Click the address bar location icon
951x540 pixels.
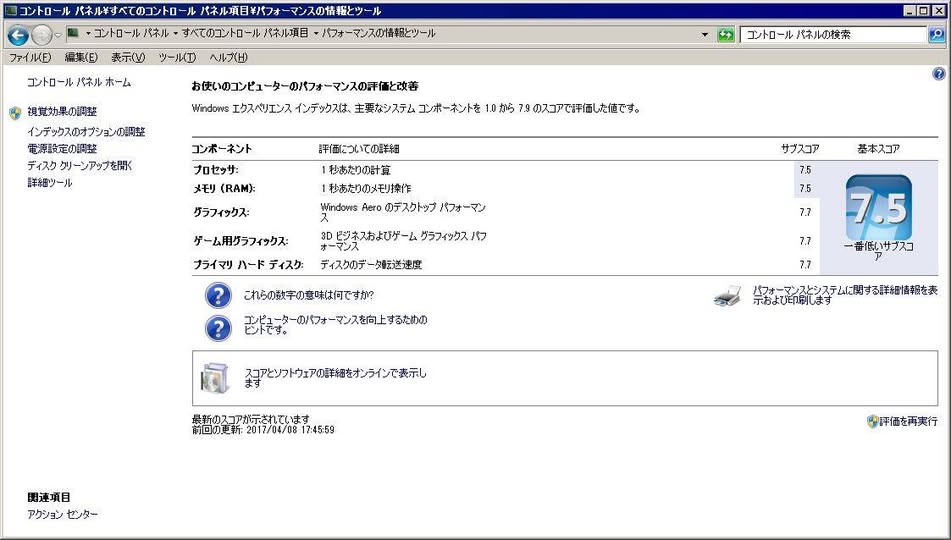coord(73,33)
